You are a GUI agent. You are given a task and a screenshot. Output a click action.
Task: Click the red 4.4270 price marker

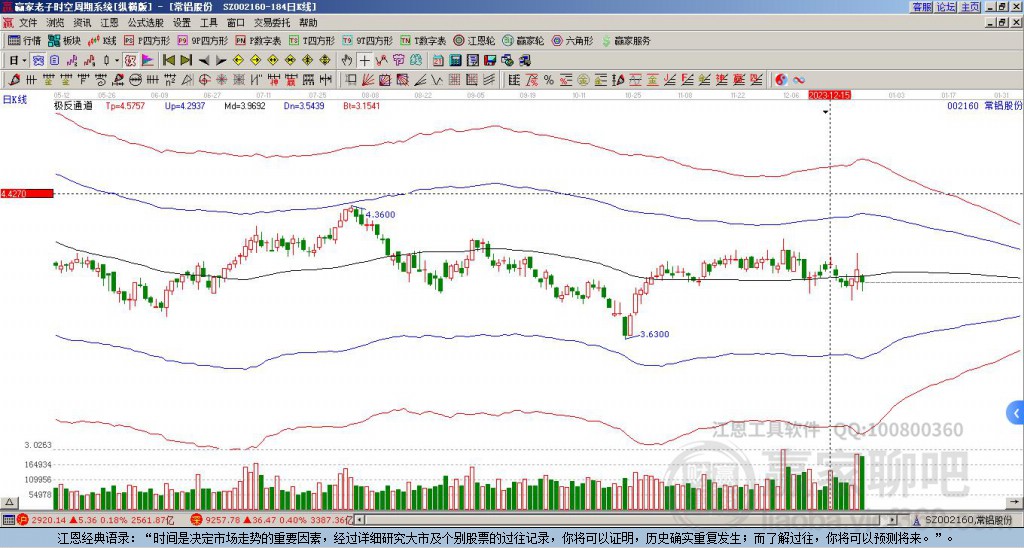[x=27, y=193]
